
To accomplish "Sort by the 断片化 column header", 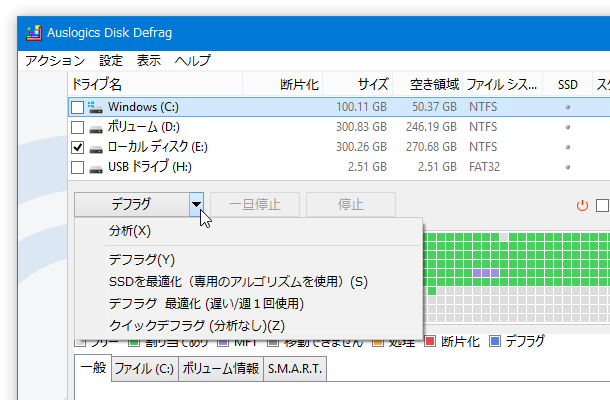I will click(x=282, y=84).
